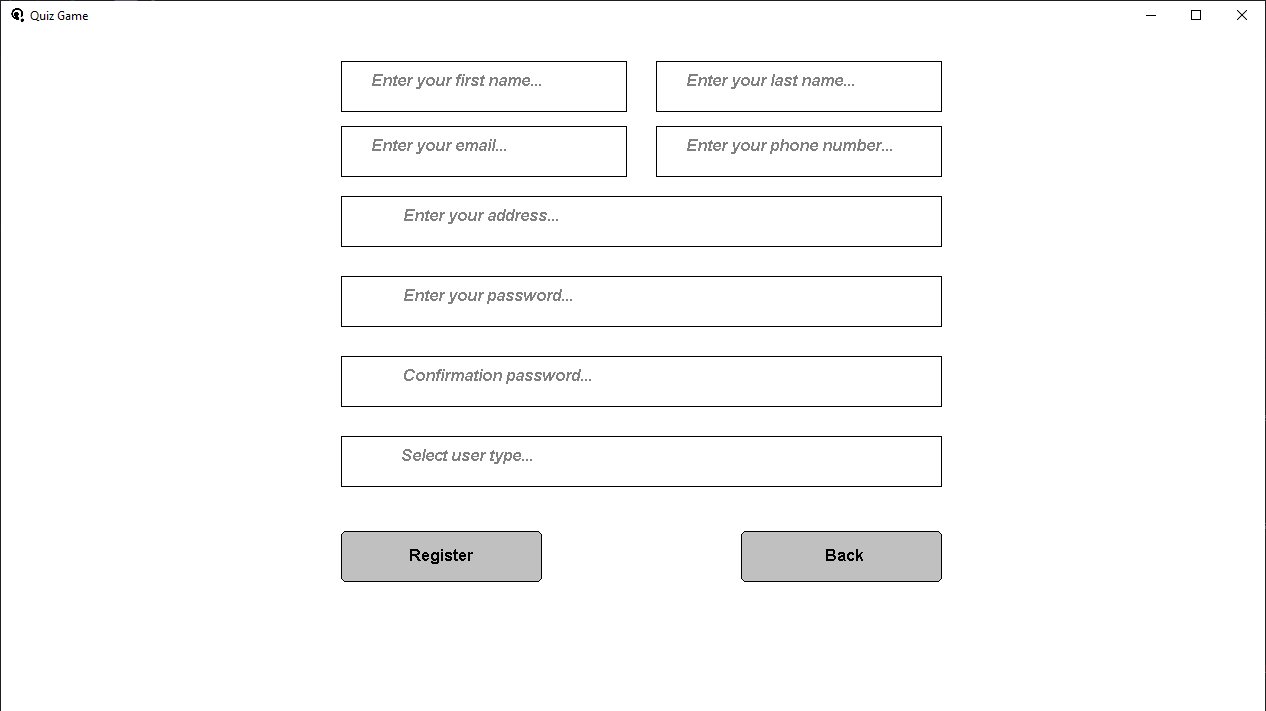Open user type dropdown to choose a role
This screenshot has width=1266, height=711.
click(x=641, y=461)
